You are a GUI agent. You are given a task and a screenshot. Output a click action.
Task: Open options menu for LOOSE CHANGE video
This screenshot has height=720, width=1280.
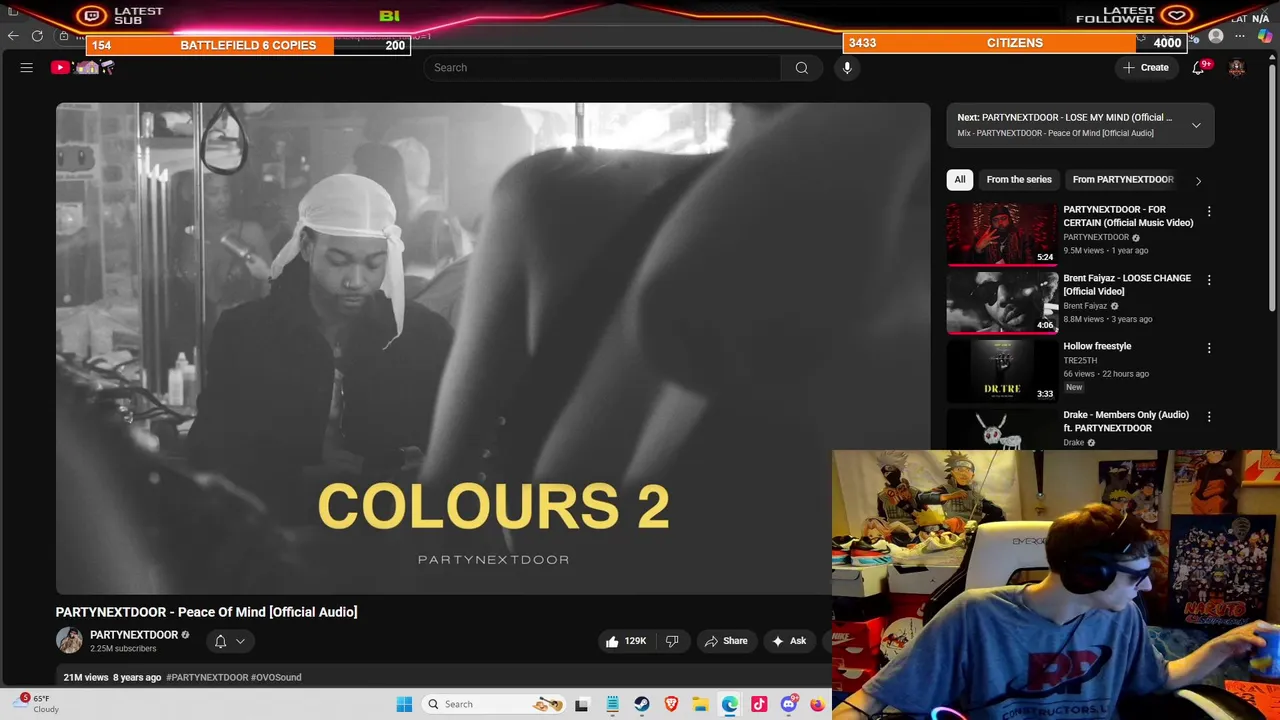pos(1209,280)
